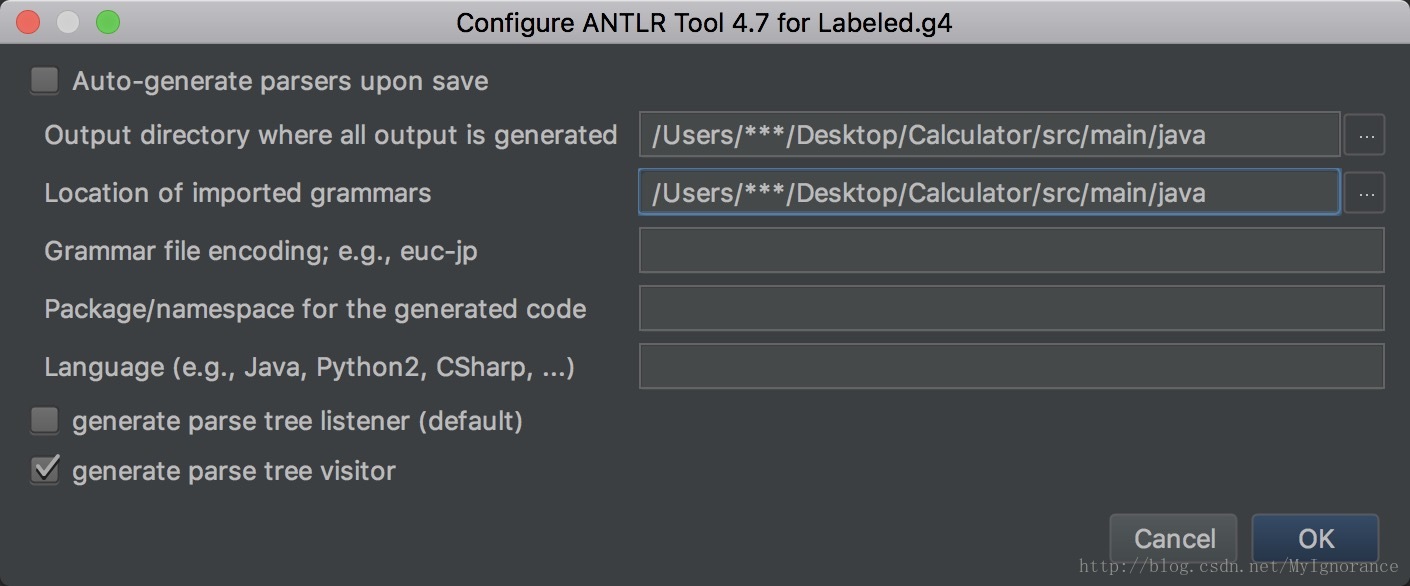Click the green zoom window button

point(107,22)
